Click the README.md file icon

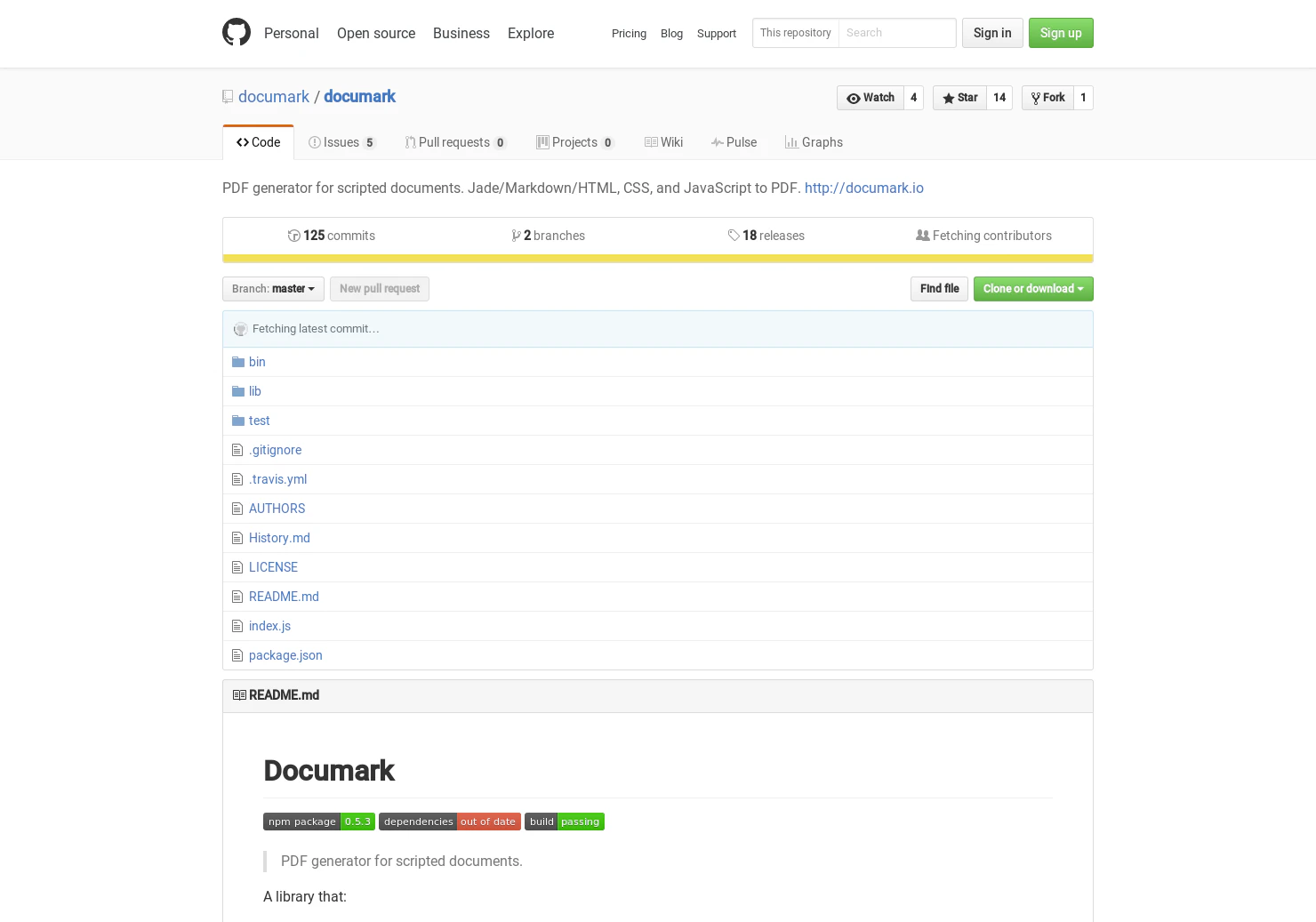click(x=237, y=596)
